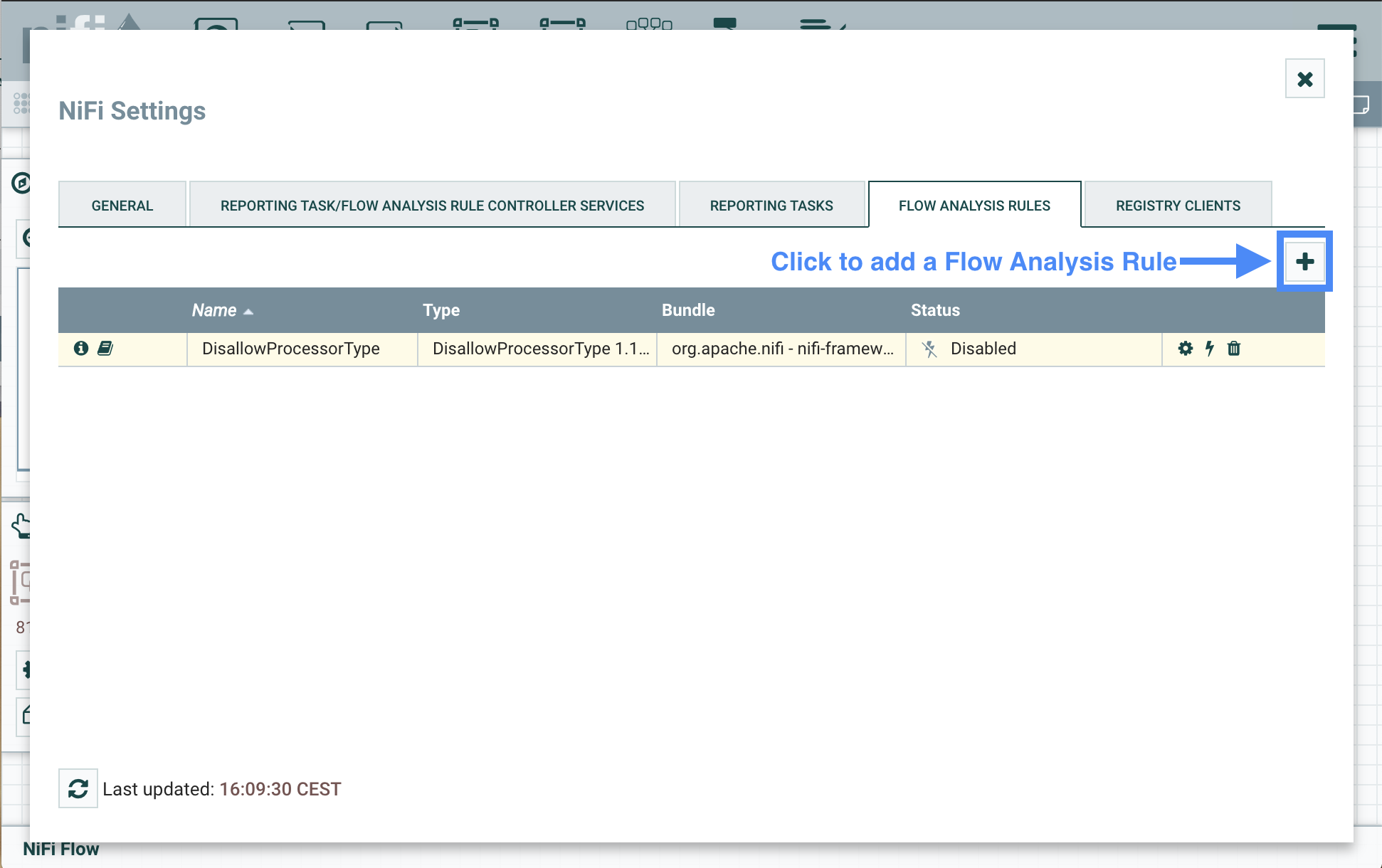Open the Reporting Tasks tab
This screenshot has width=1382, height=868.
pyautogui.click(x=771, y=206)
